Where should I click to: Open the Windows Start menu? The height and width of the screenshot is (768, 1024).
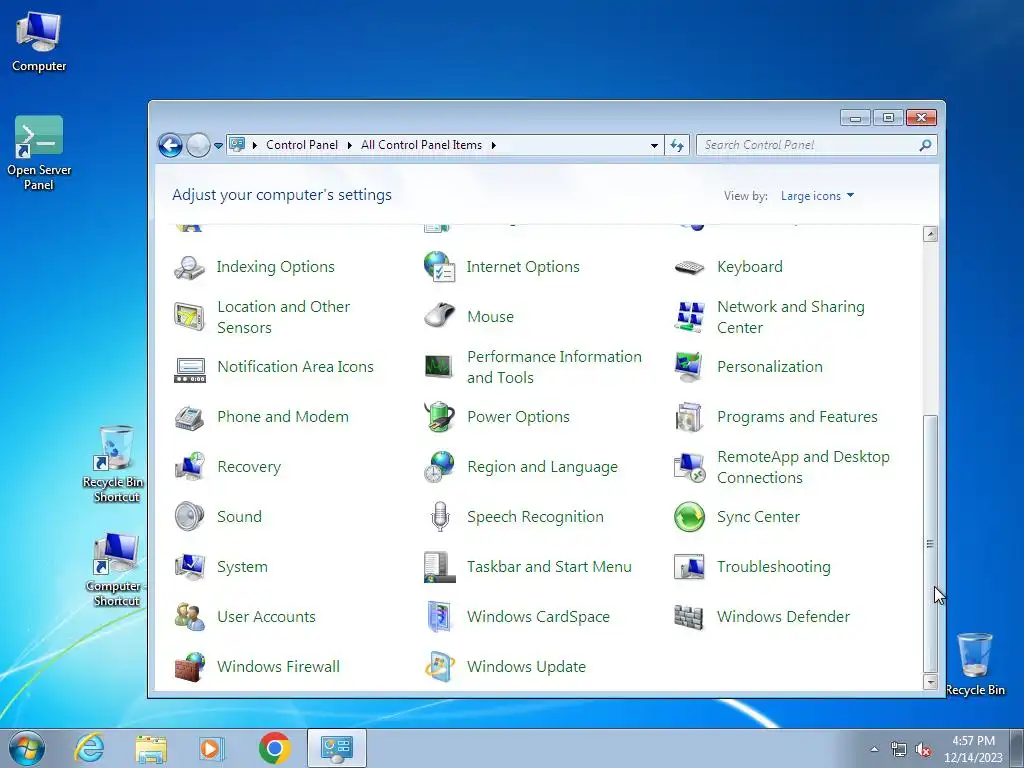27,748
